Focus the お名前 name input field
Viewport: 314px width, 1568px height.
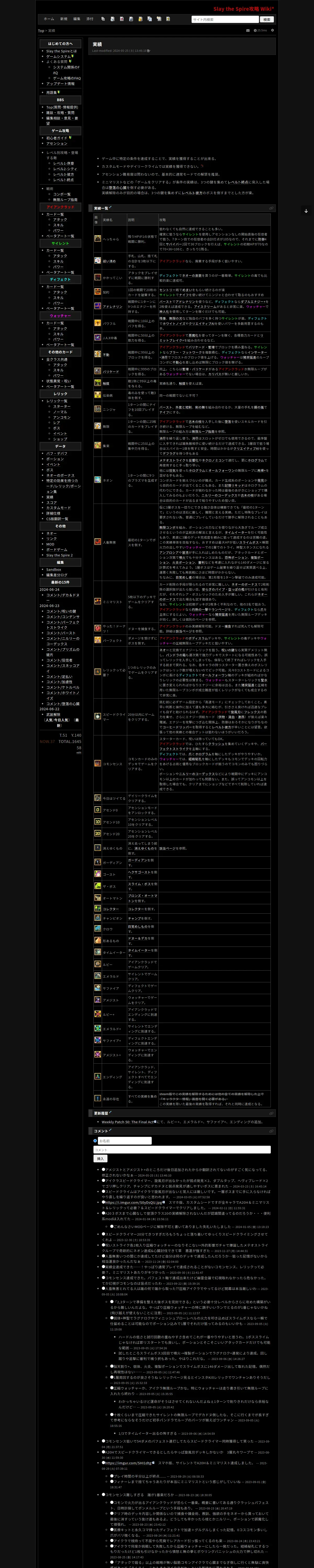point(125,1141)
